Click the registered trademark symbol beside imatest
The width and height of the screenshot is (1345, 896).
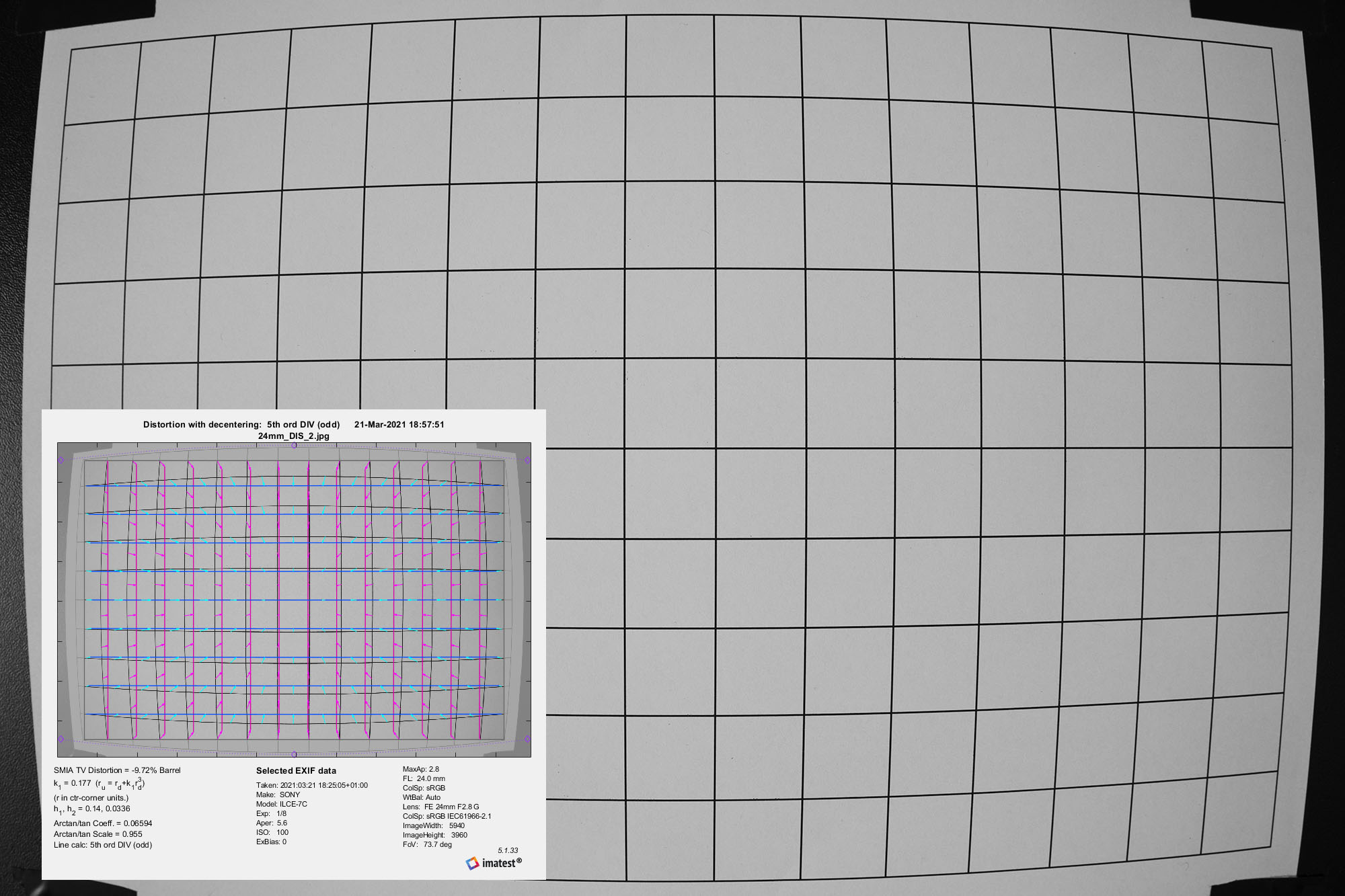519,860
